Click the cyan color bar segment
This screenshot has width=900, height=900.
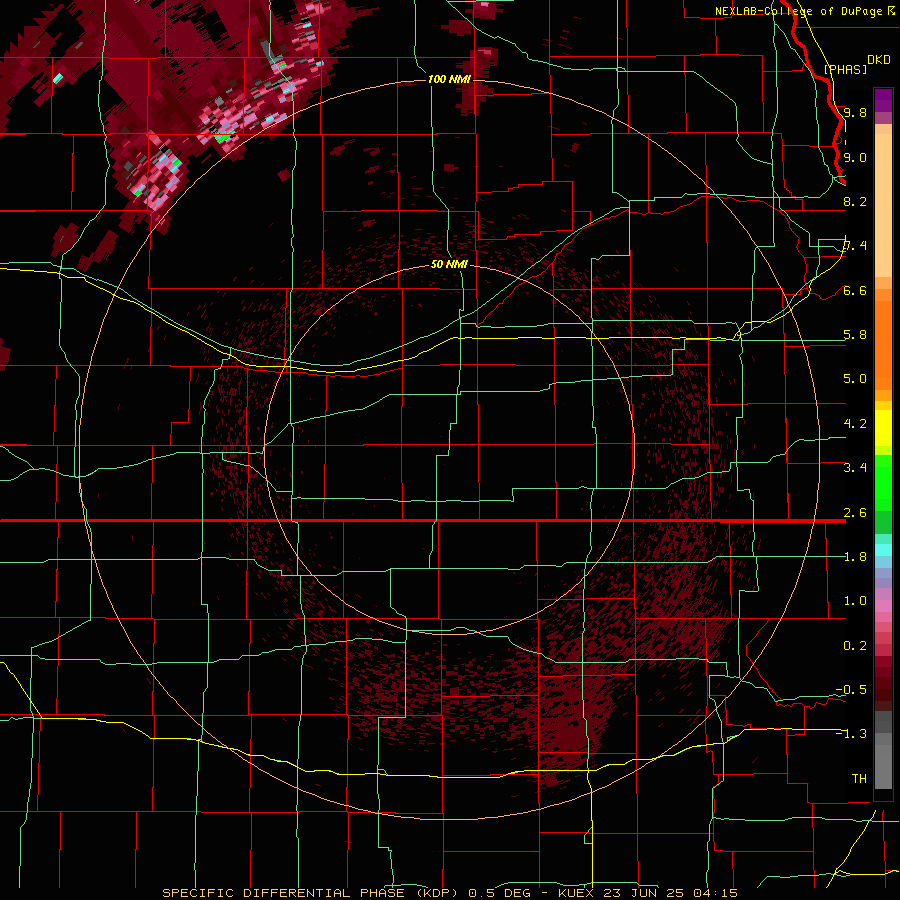(x=883, y=550)
